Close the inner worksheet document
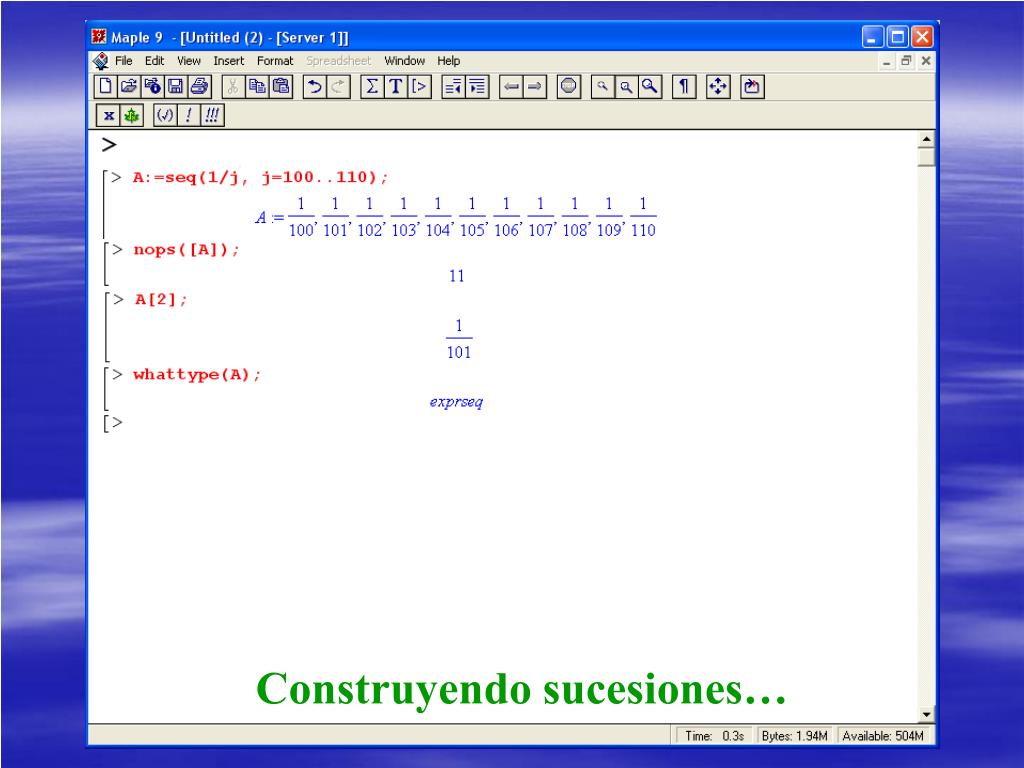This screenshot has width=1024, height=768. (x=925, y=61)
